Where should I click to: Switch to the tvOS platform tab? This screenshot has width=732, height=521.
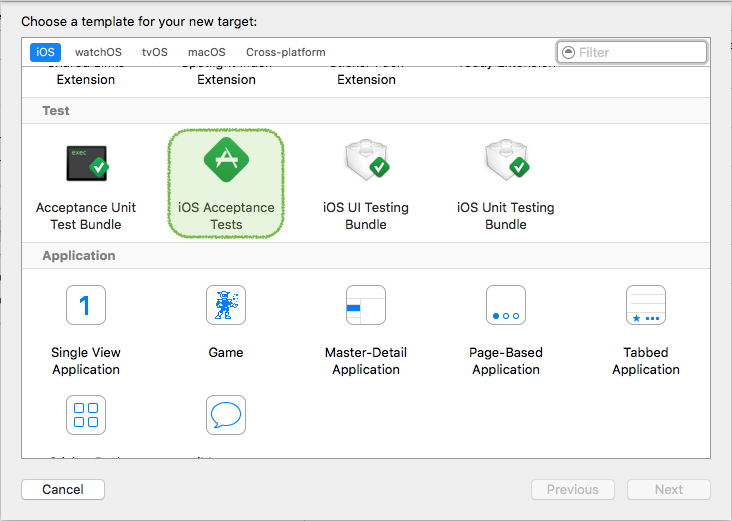click(155, 52)
